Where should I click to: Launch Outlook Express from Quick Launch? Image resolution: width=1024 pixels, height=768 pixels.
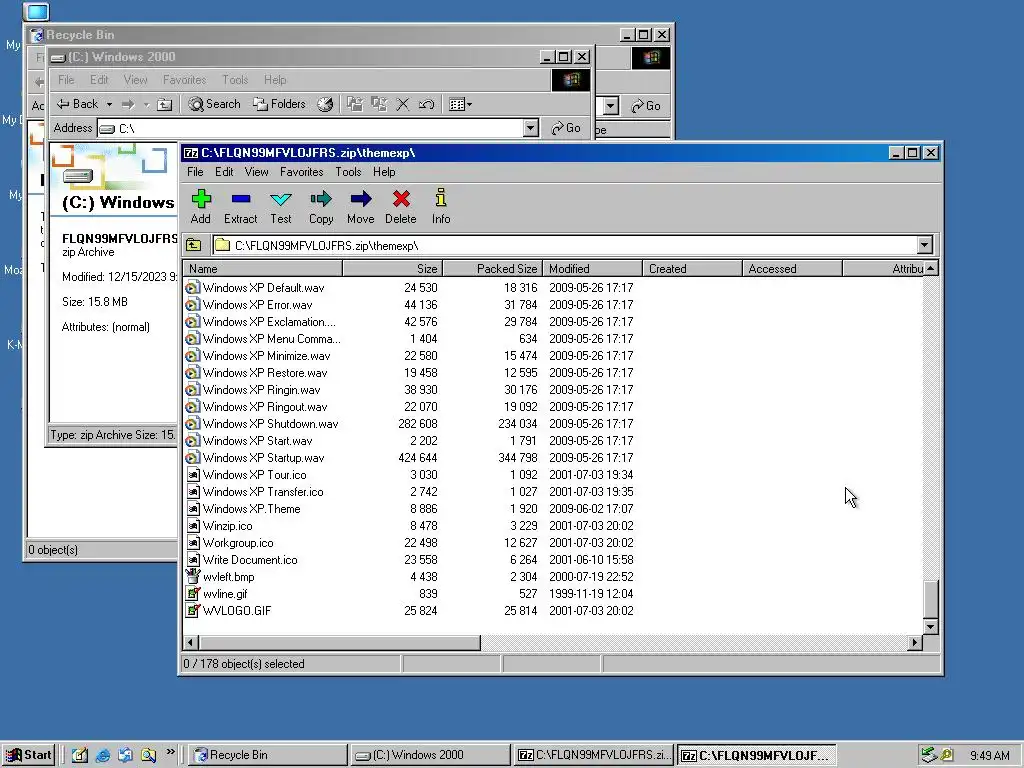(125, 755)
